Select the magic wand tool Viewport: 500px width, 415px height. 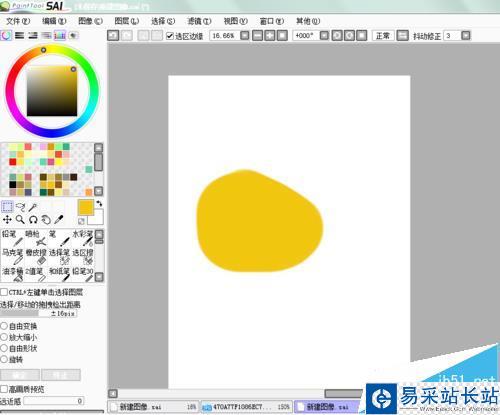point(32,207)
